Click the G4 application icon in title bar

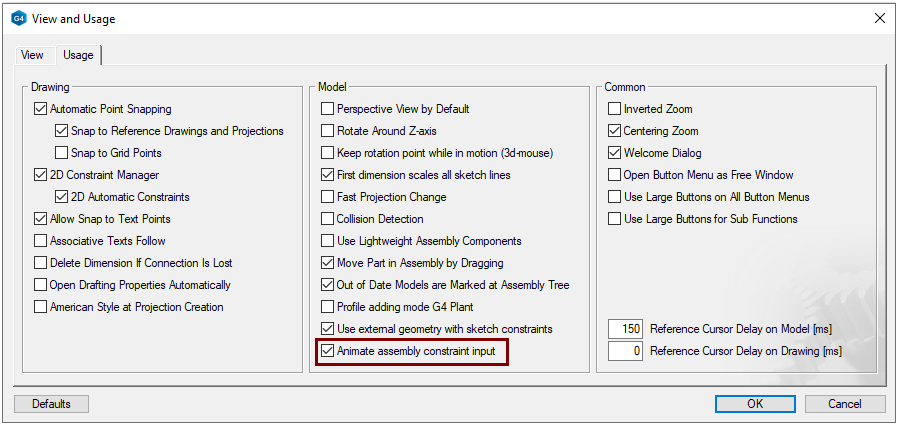point(17,17)
